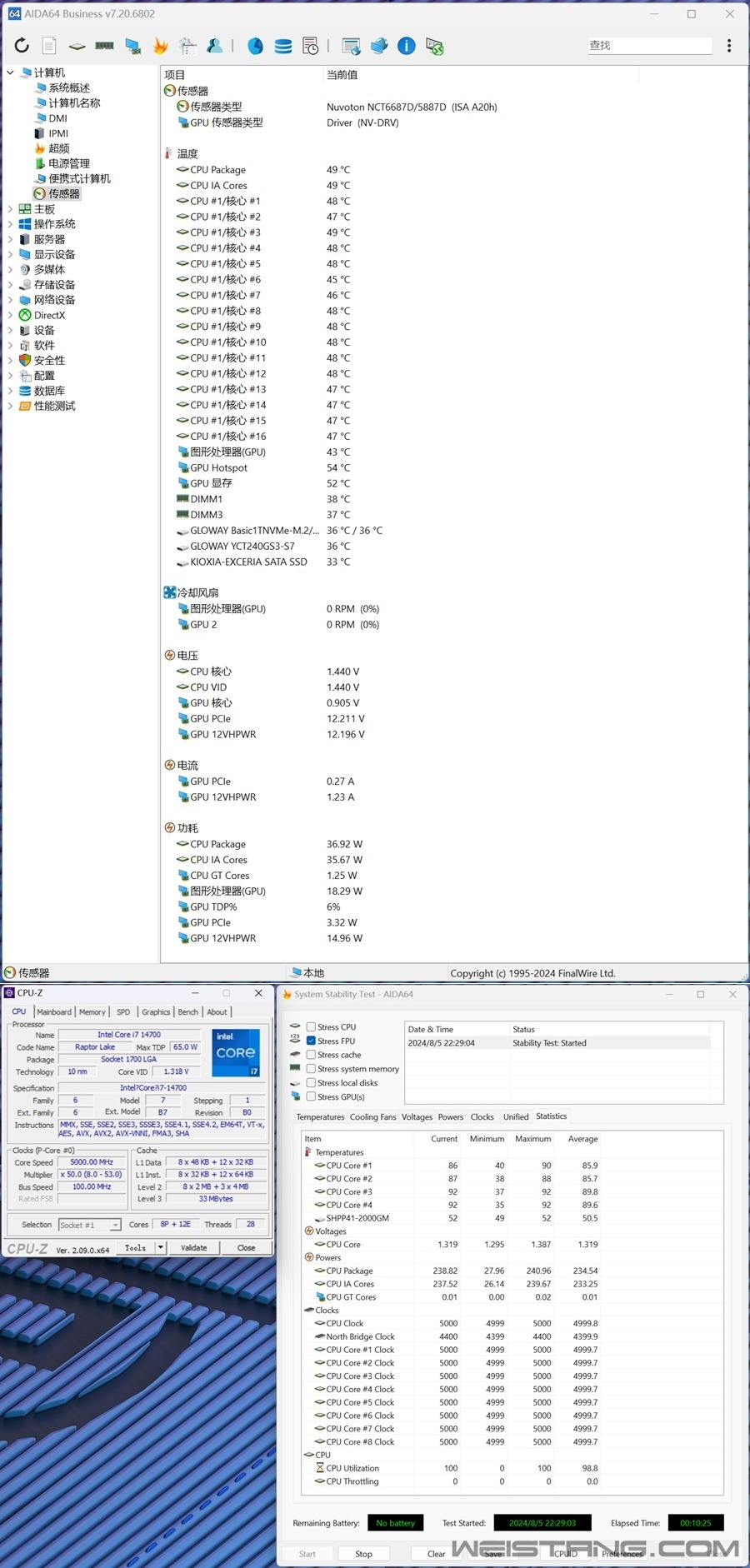
Task: Expand the 显示设备 tree node
Action: tap(10, 254)
